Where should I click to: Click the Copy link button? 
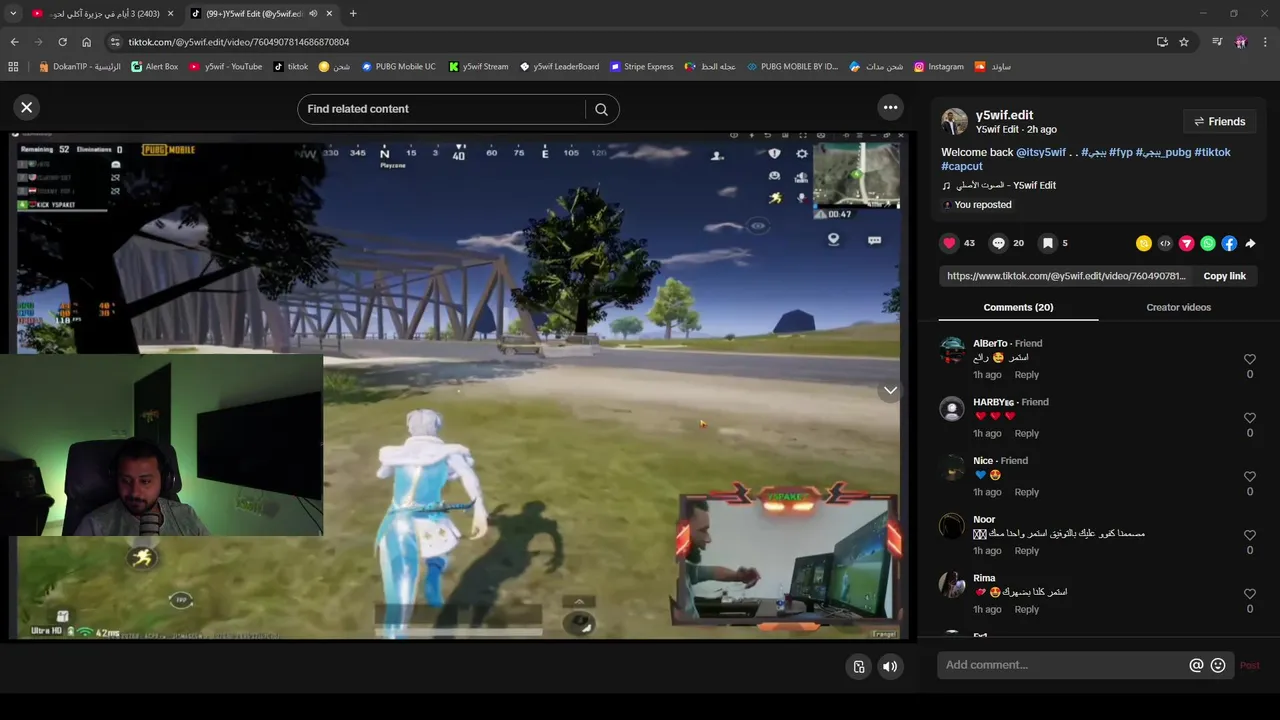pyautogui.click(x=1224, y=276)
